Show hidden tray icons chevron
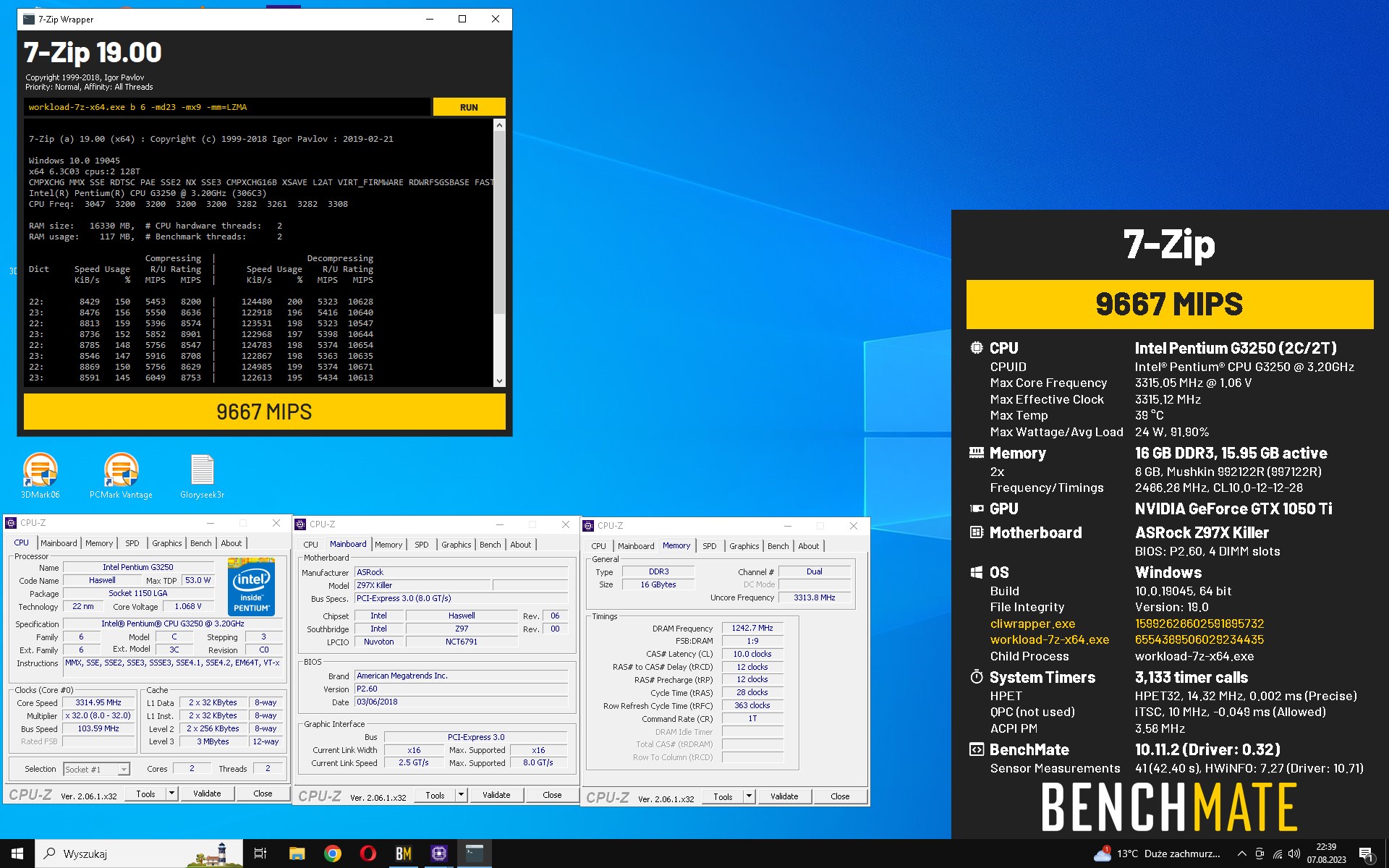 tap(1242, 854)
